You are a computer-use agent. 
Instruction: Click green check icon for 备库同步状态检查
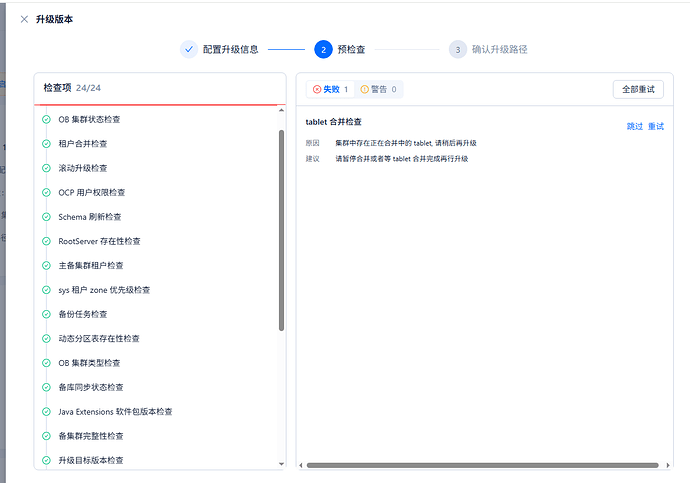46,387
